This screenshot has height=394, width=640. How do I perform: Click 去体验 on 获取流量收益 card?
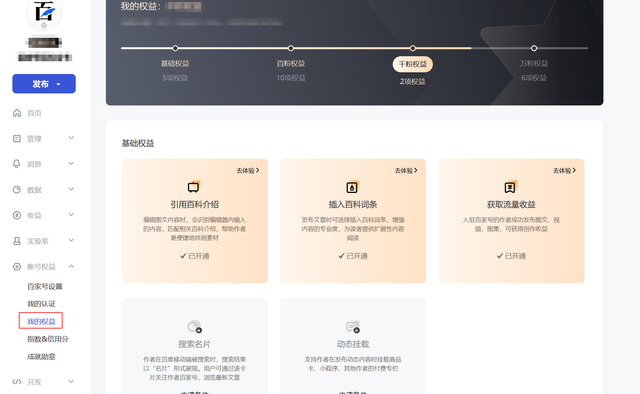pos(564,171)
